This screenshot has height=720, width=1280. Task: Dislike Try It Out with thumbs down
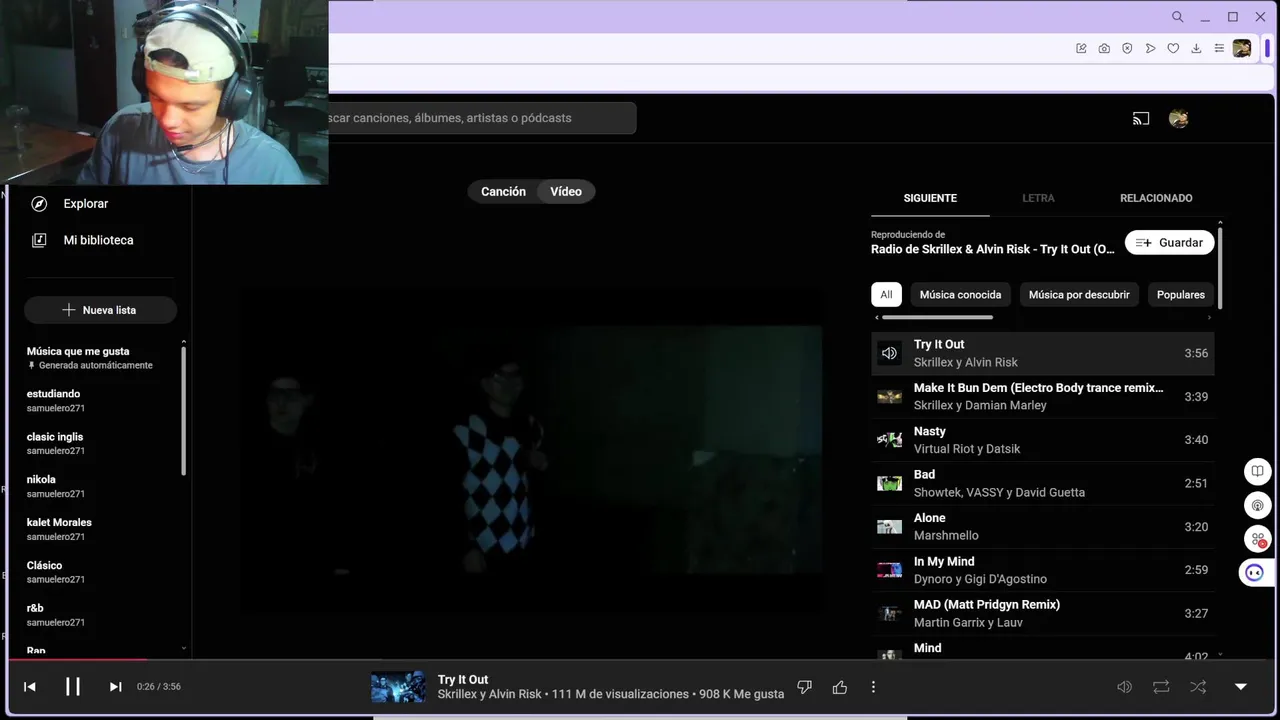805,687
